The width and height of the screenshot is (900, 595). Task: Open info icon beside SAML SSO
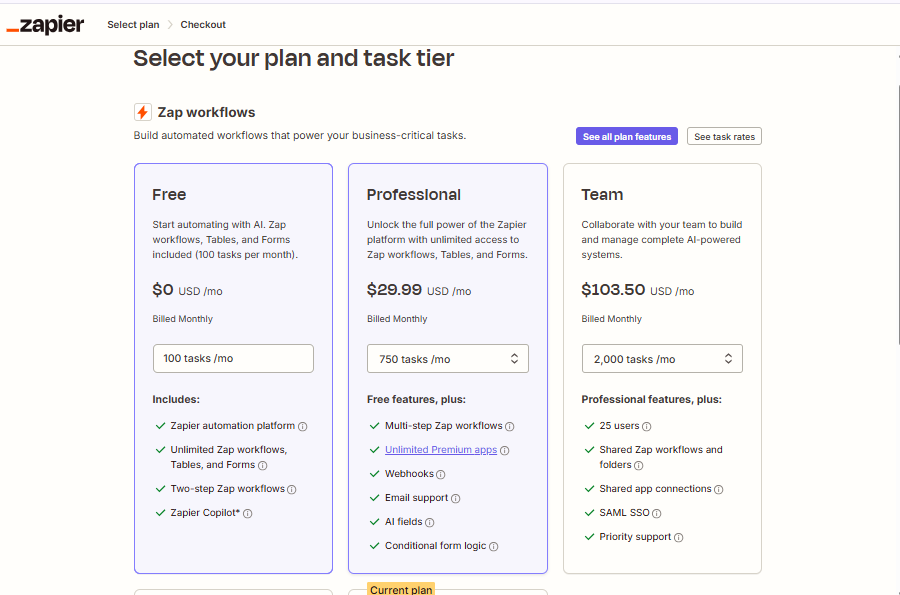coord(657,514)
